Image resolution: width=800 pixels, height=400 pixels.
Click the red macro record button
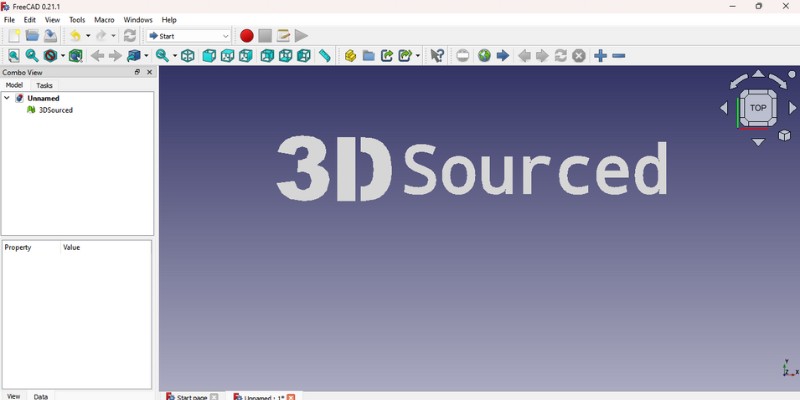click(x=247, y=36)
